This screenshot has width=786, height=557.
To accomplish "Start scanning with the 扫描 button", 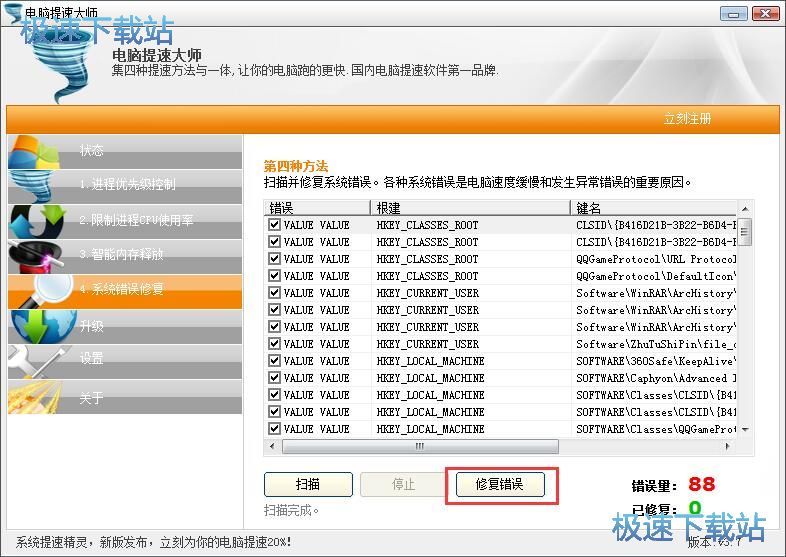I will 308,484.
